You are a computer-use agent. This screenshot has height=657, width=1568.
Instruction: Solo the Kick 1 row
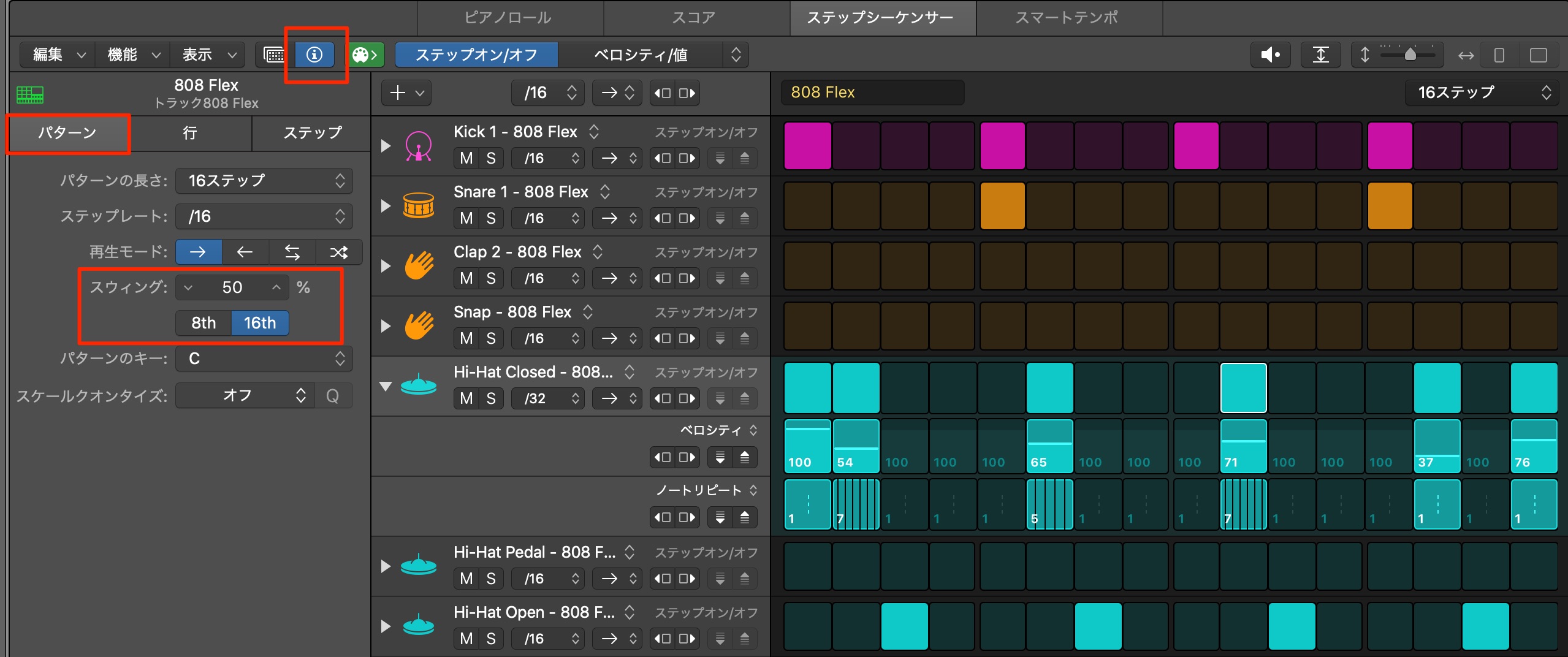[491, 158]
